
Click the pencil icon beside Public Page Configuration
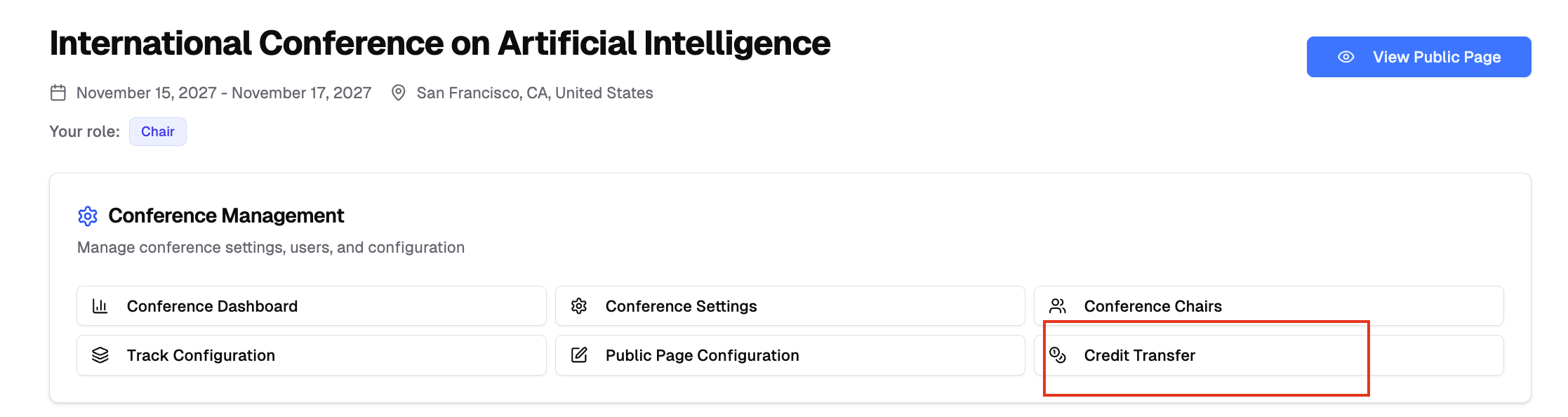click(579, 355)
